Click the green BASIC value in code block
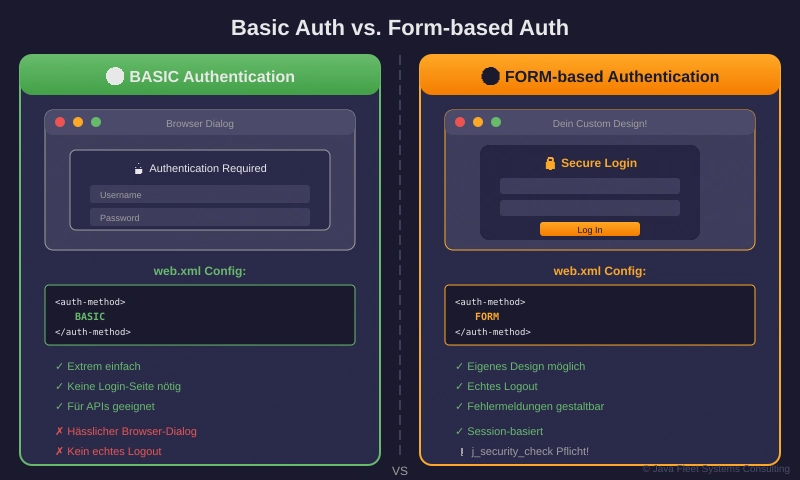This screenshot has height=480, width=800. point(90,316)
